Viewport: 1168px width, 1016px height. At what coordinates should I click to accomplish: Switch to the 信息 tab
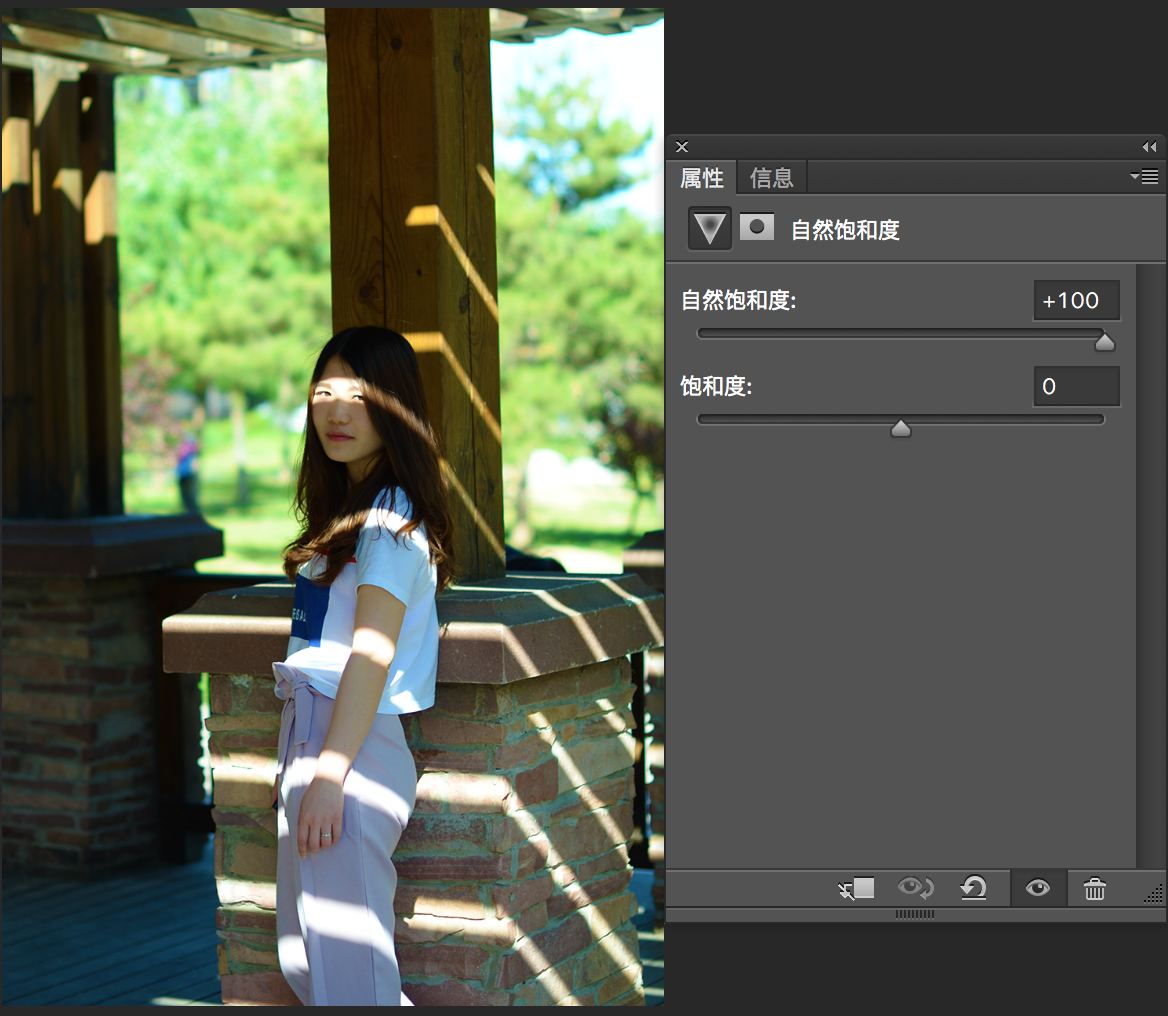772,178
